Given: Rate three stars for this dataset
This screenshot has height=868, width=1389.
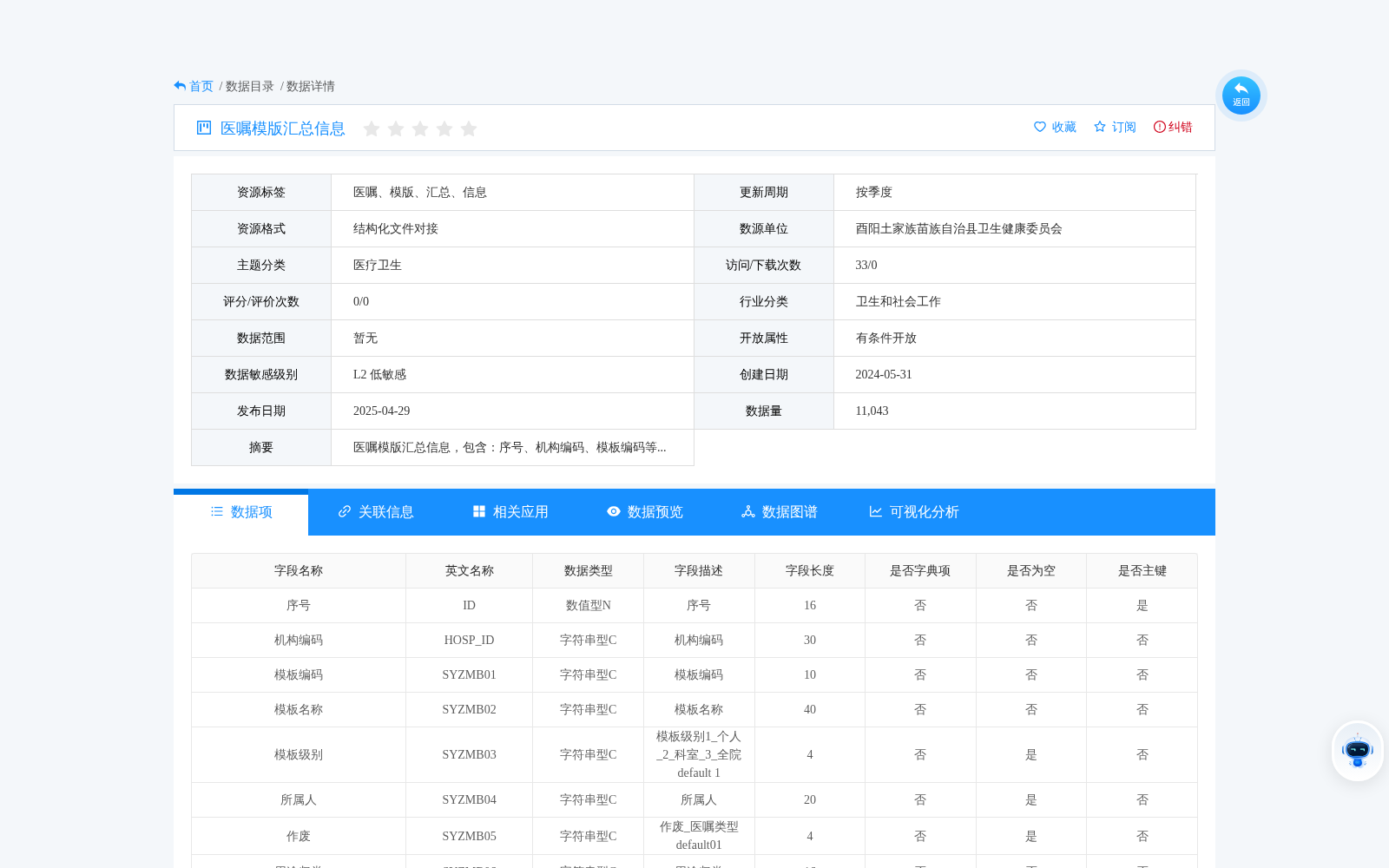Looking at the screenshot, I should (420, 128).
